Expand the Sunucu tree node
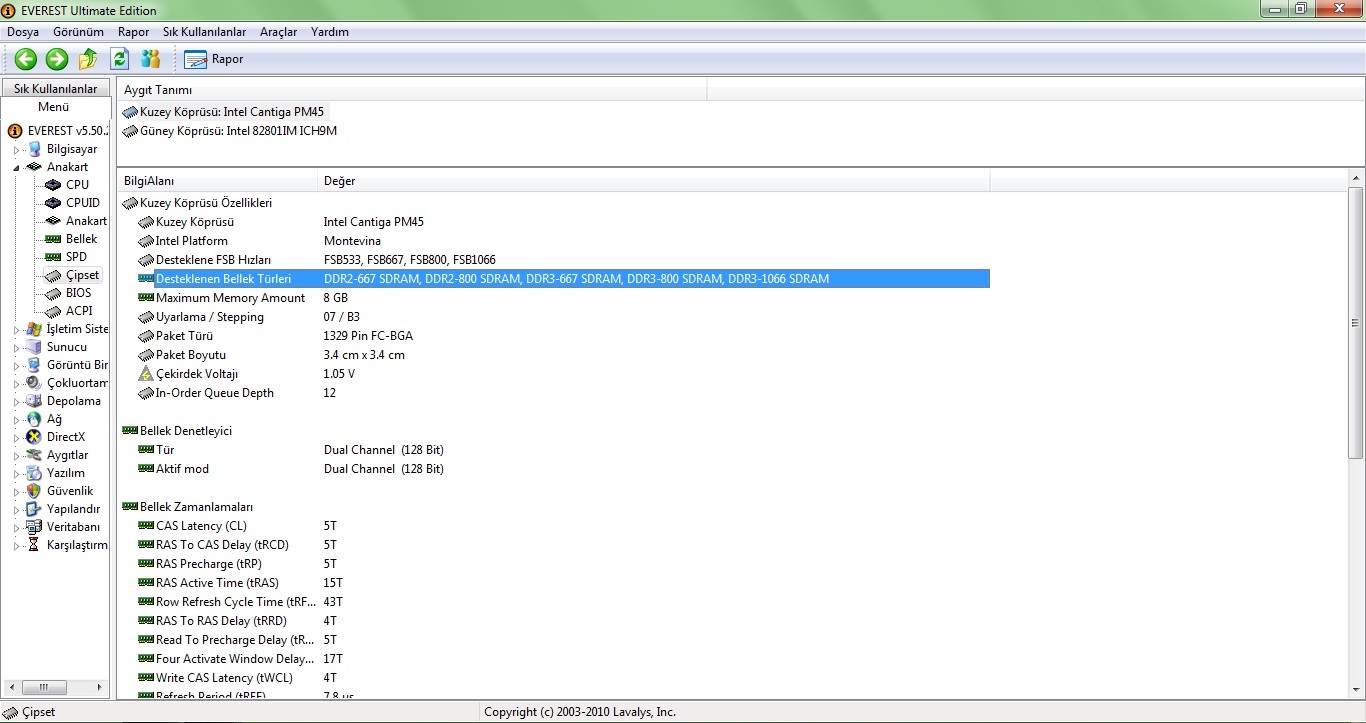The height and width of the screenshot is (723, 1366). [x=17, y=347]
